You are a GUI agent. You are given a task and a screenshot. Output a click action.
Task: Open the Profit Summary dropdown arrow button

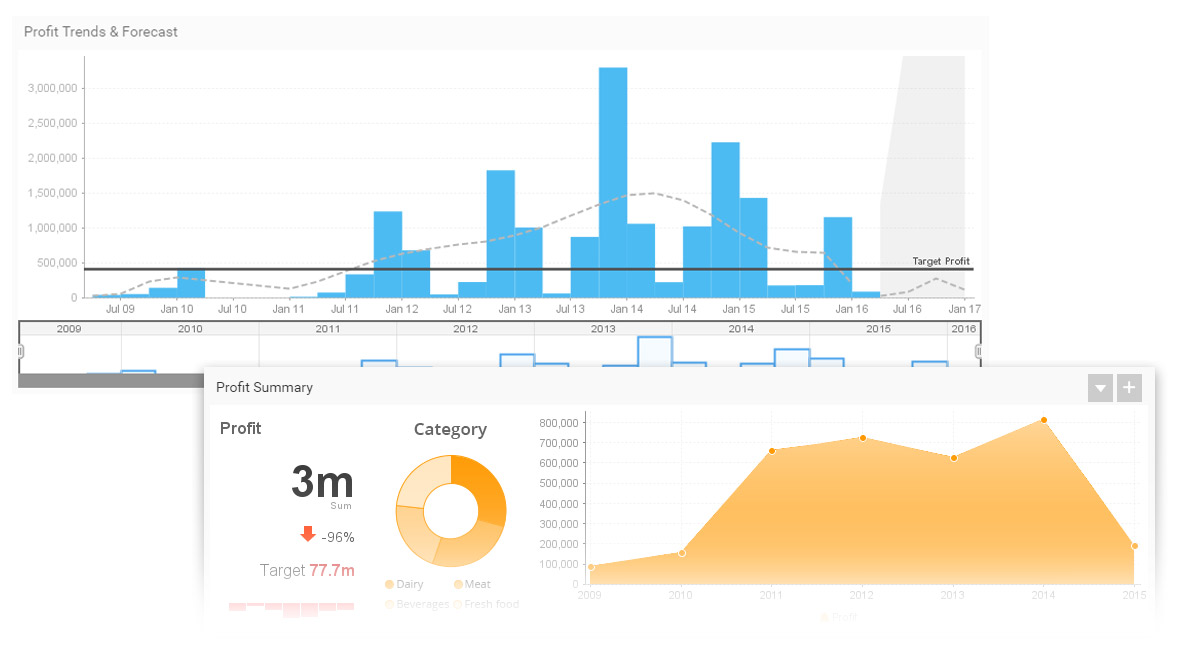(x=1100, y=388)
